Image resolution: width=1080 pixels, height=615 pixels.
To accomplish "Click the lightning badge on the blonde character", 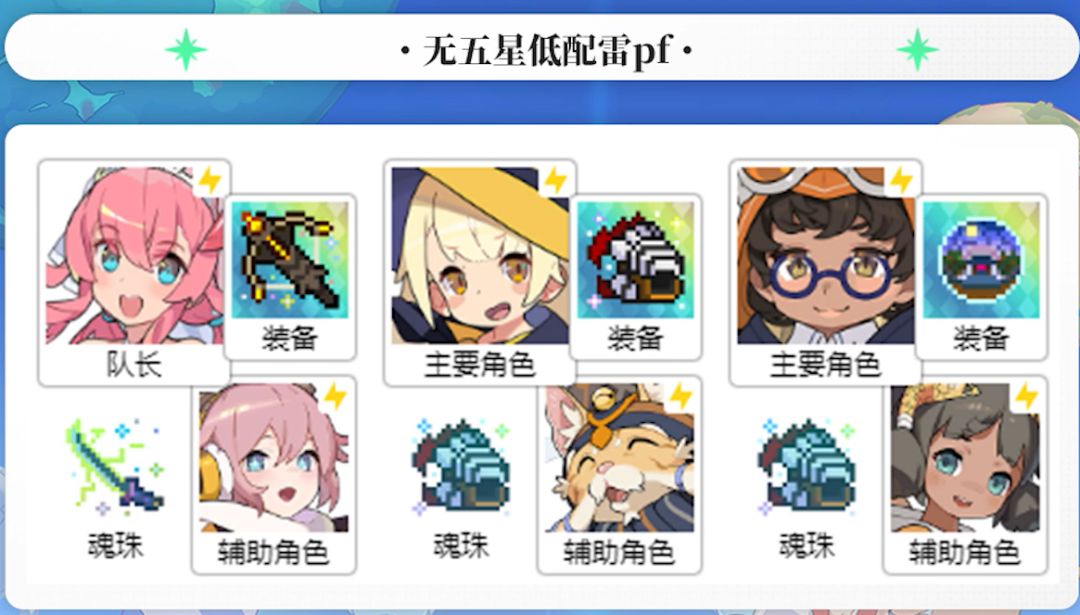I will [x=555, y=181].
